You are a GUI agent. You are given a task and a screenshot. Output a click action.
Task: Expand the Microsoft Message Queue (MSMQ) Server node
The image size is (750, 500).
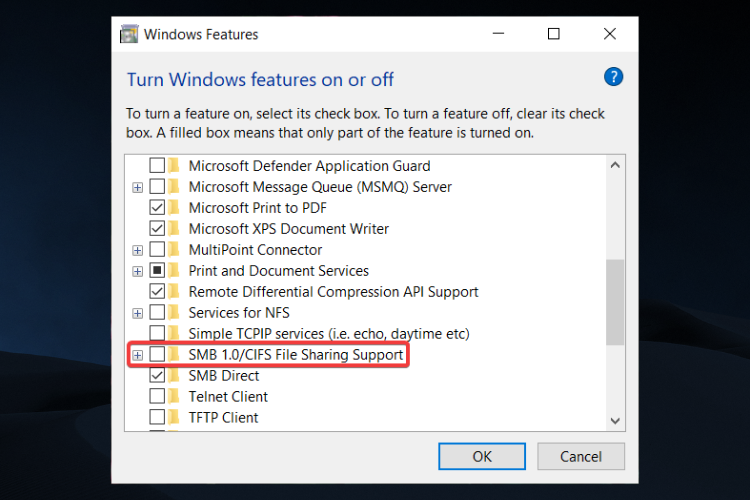[137, 187]
